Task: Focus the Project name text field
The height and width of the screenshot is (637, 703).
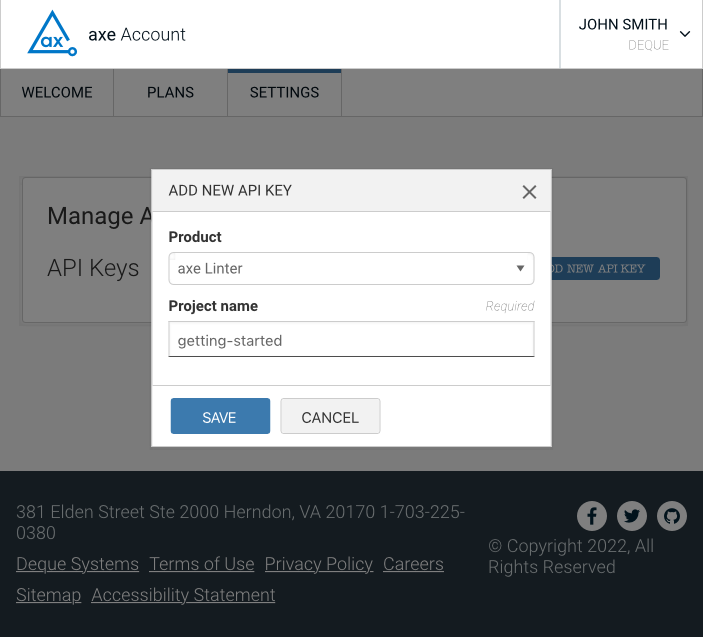Action: (x=351, y=340)
